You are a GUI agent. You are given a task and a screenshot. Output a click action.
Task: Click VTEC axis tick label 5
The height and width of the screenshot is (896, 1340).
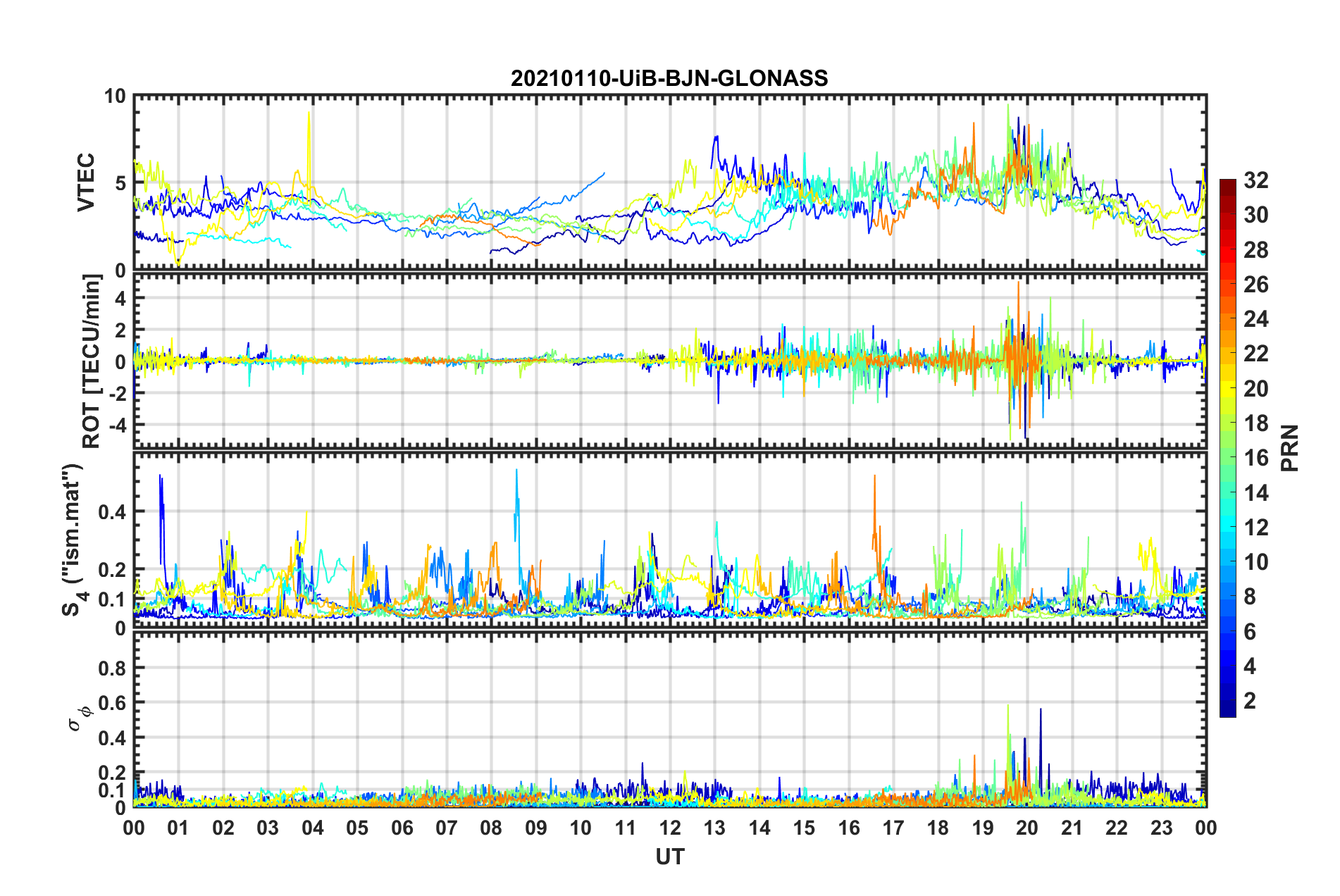120,183
